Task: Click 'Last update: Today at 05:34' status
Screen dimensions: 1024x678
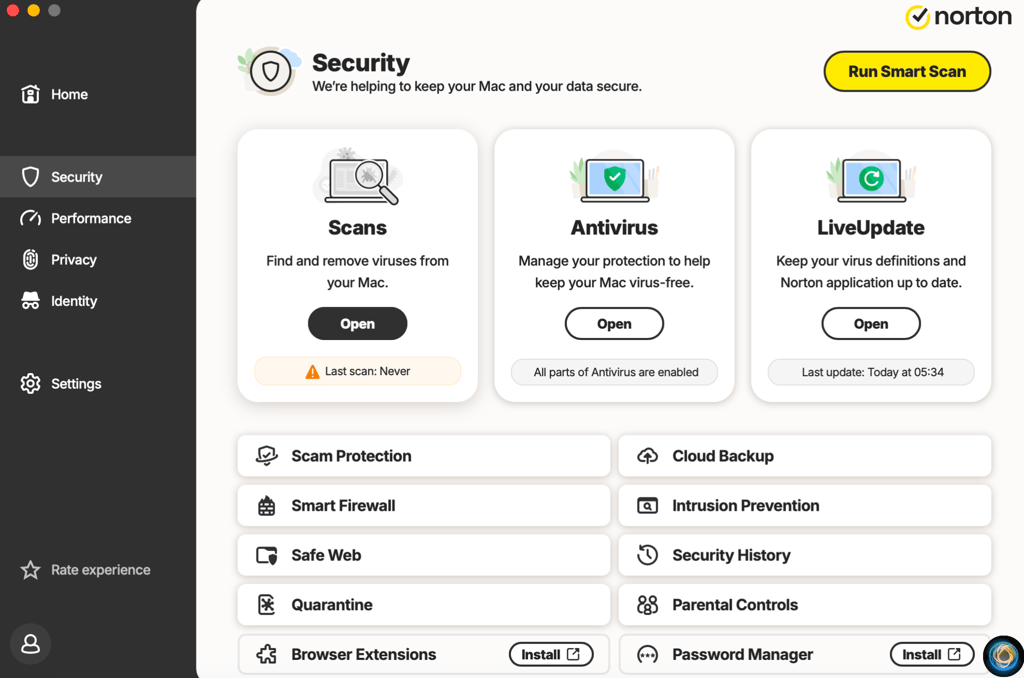Action: [871, 372]
